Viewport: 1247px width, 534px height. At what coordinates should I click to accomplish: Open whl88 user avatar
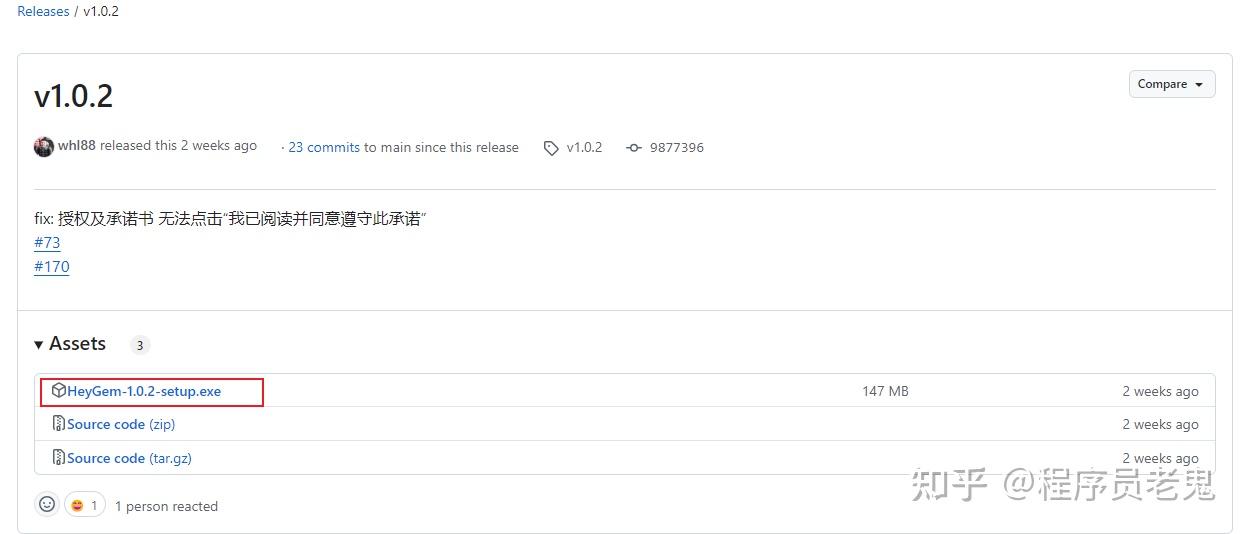pos(44,147)
